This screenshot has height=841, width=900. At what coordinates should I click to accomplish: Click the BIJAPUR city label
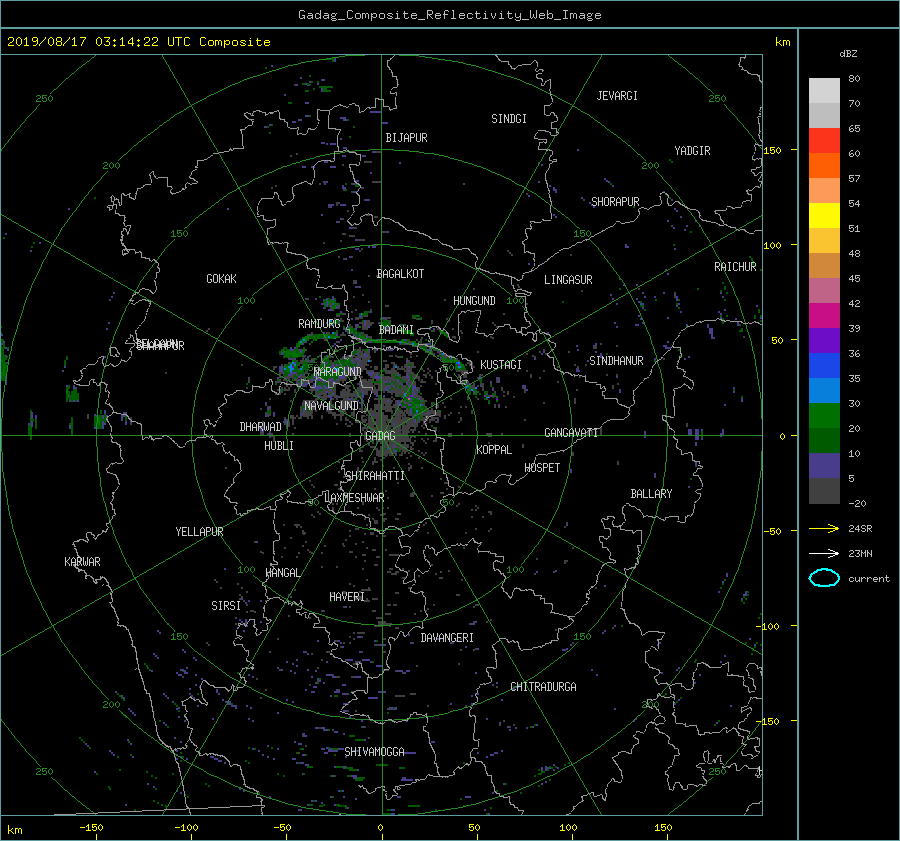point(406,138)
